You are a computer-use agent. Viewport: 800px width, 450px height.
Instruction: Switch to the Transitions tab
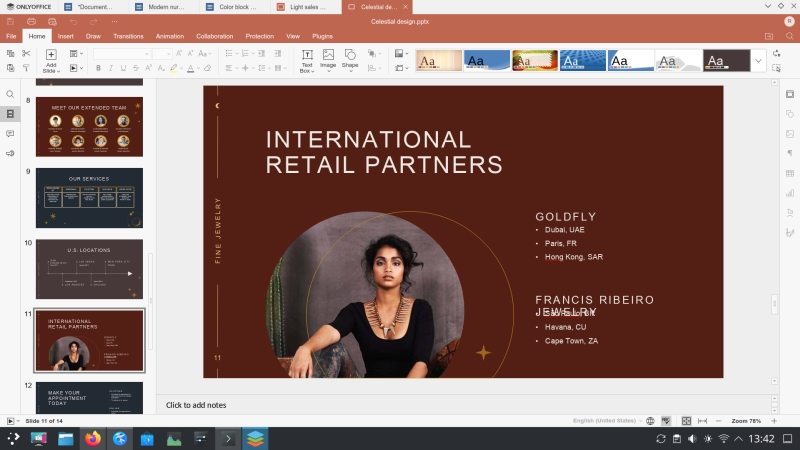click(128, 36)
